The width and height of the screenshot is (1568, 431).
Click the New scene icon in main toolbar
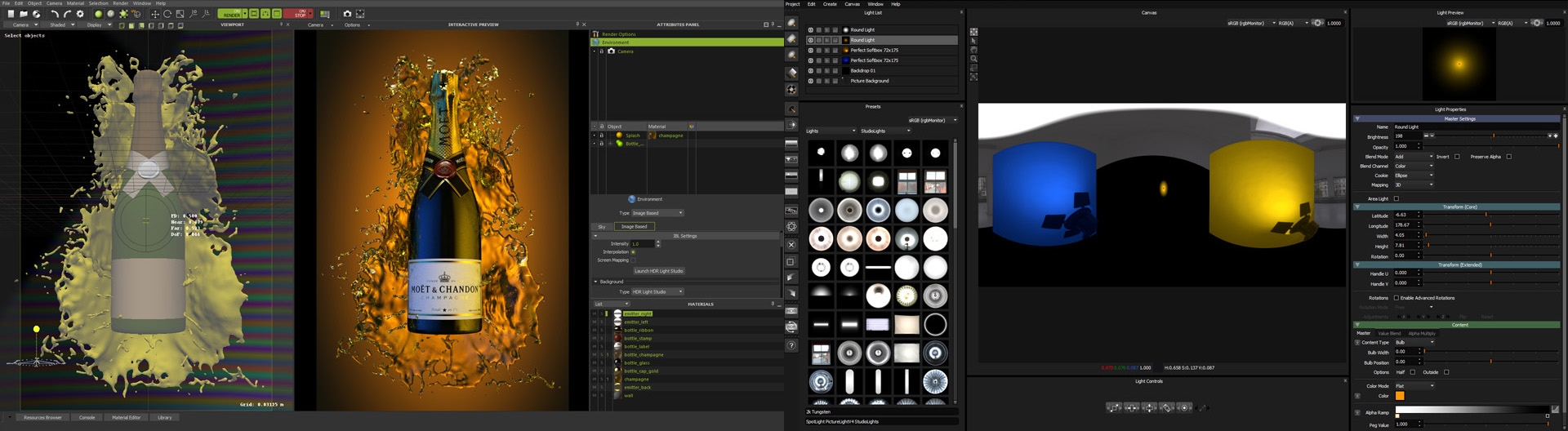(x=11, y=14)
